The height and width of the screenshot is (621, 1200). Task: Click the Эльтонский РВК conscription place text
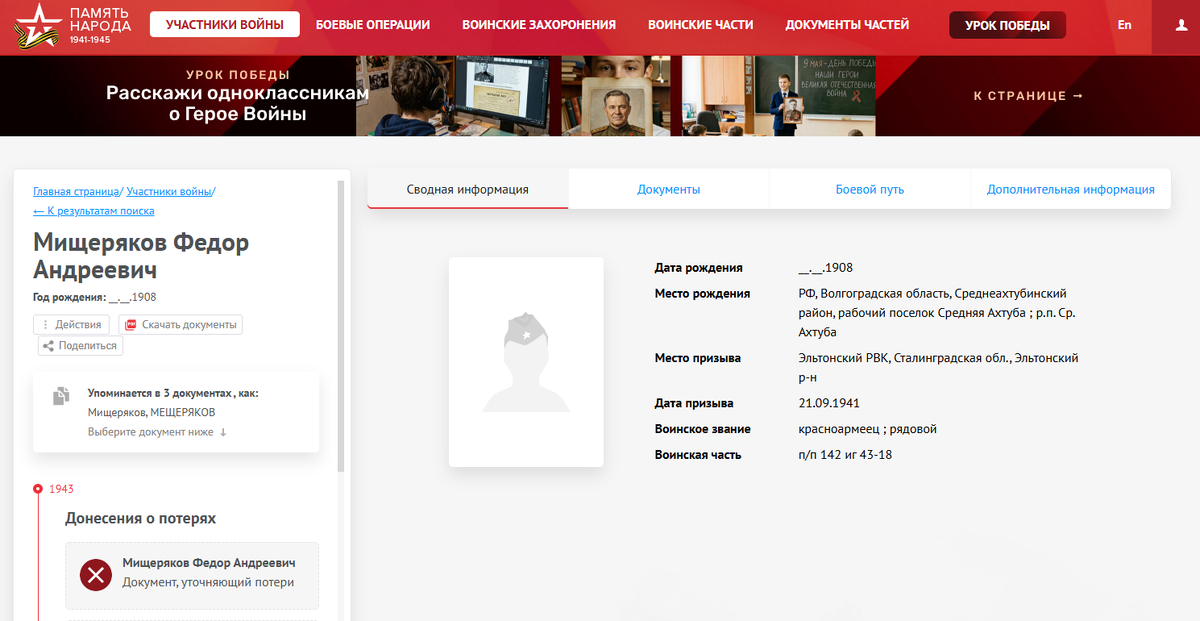tap(938, 367)
